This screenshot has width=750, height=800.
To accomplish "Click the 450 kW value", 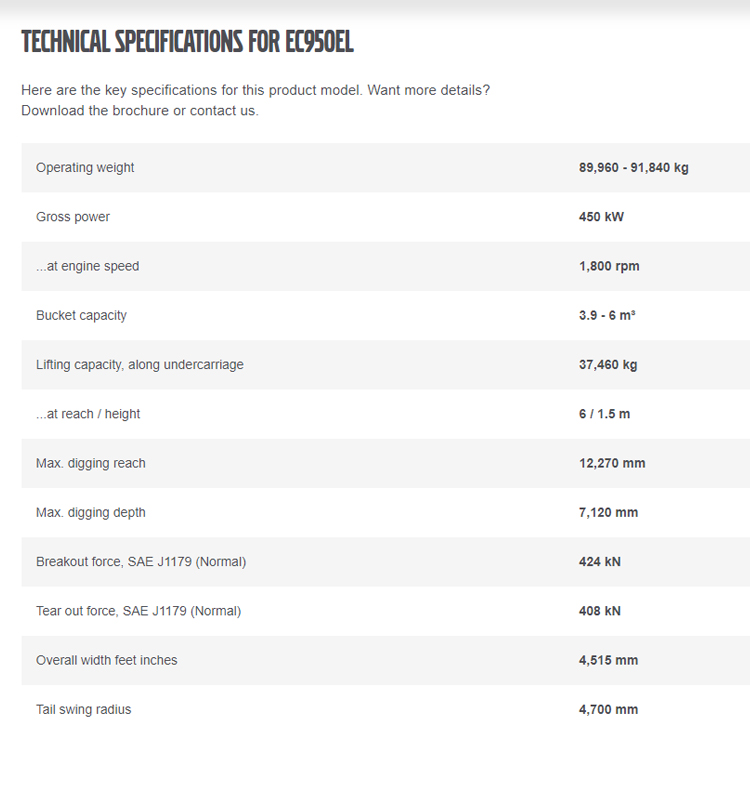I will tap(601, 217).
